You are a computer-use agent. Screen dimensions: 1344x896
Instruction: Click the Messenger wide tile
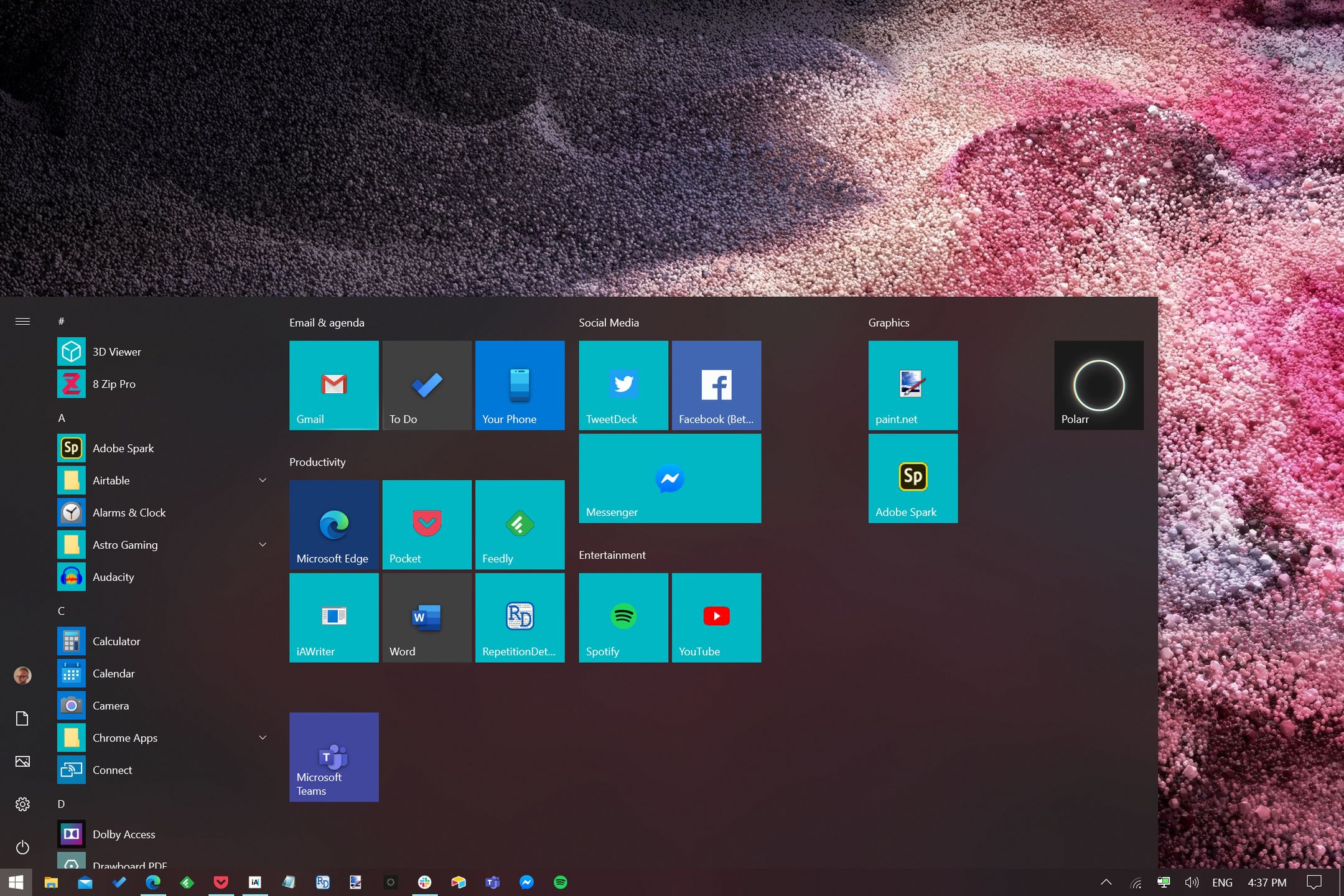coord(670,478)
